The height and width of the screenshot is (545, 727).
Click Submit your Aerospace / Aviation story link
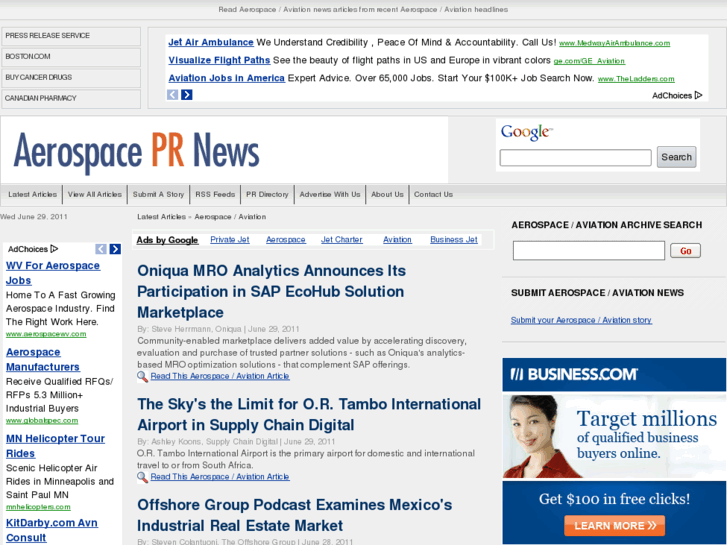tap(581, 320)
